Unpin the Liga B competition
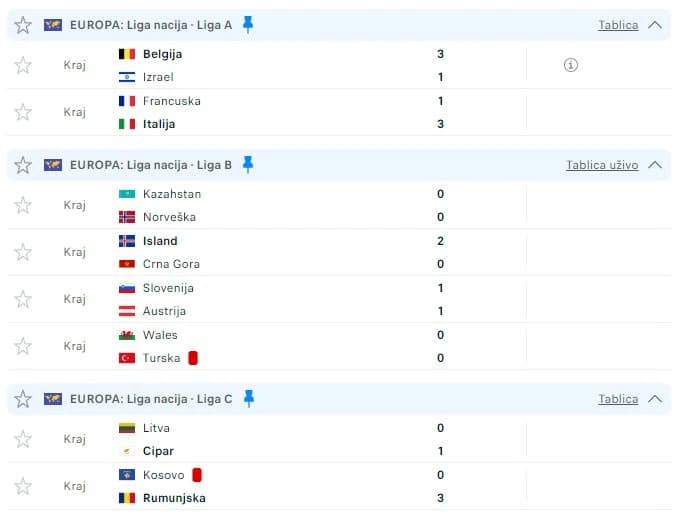 click(248, 165)
